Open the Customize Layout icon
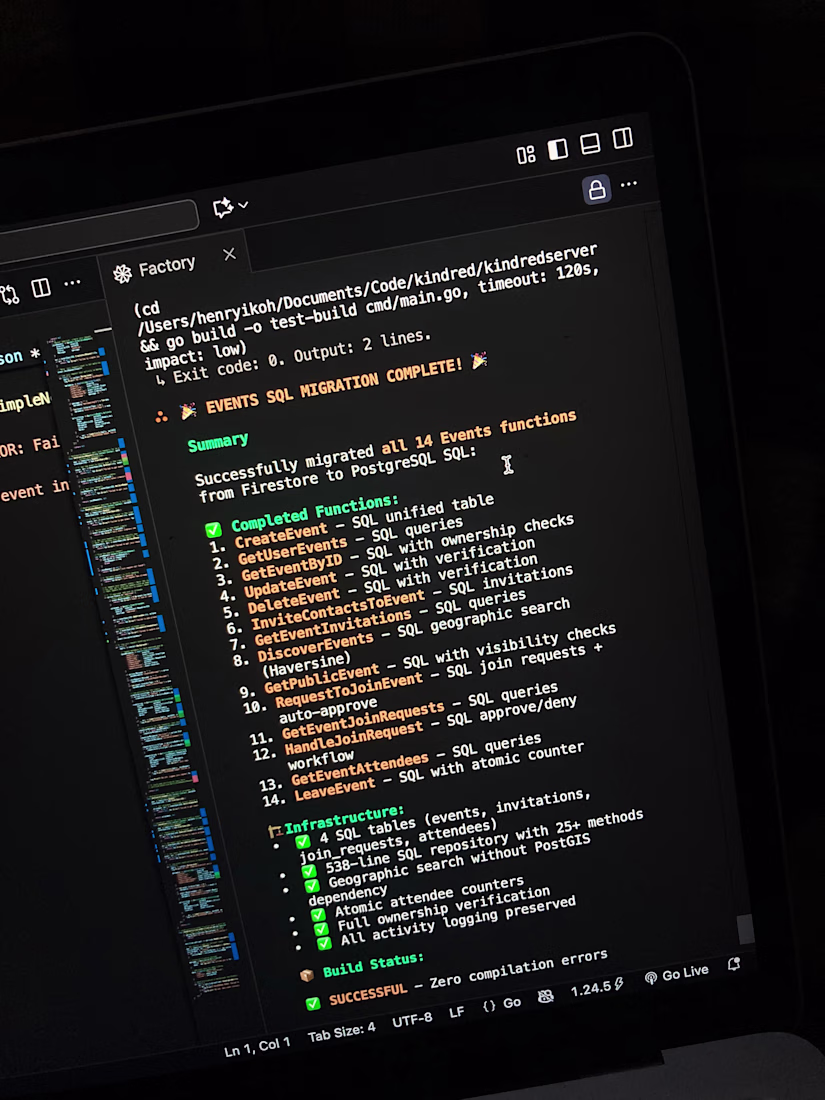This screenshot has height=1100, width=825. (x=525, y=155)
